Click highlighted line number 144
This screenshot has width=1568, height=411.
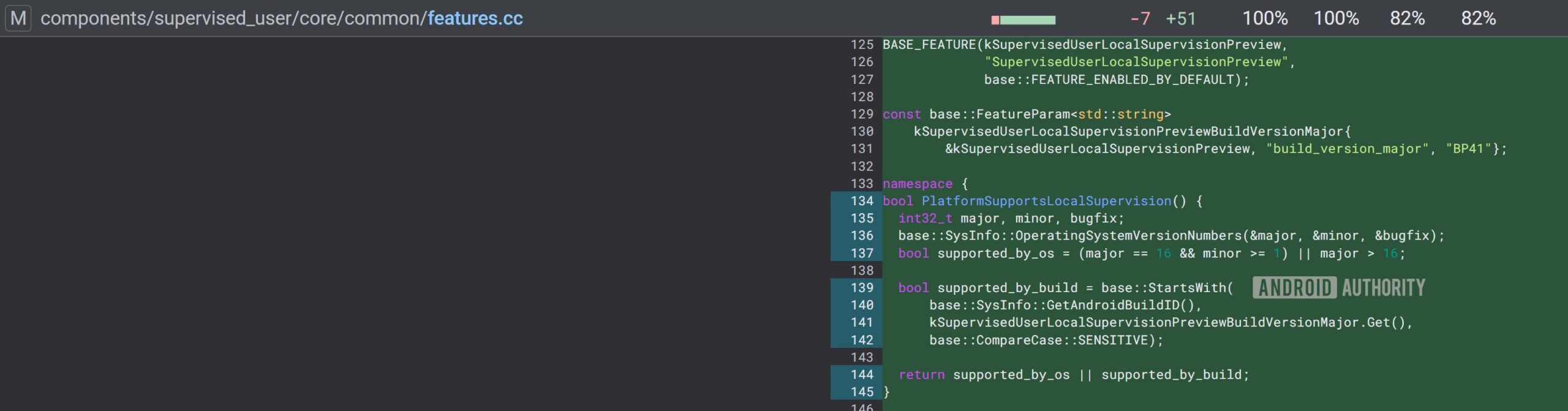click(862, 375)
